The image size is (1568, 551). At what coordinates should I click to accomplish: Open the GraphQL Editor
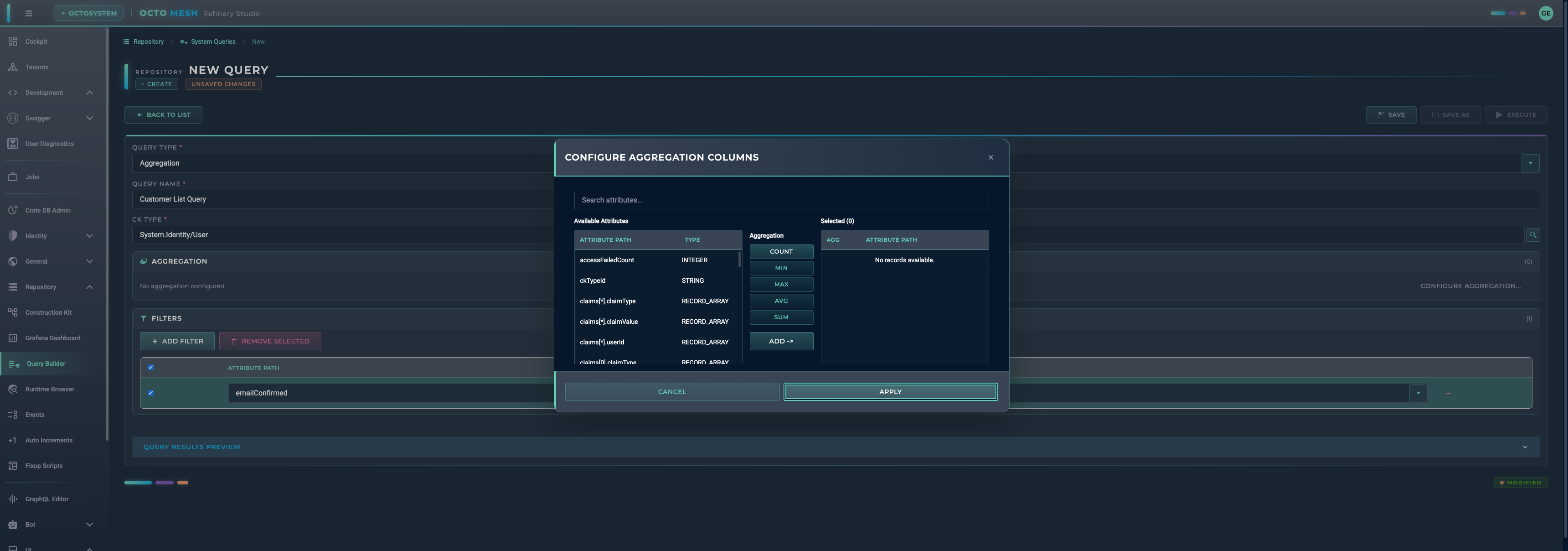(x=46, y=499)
